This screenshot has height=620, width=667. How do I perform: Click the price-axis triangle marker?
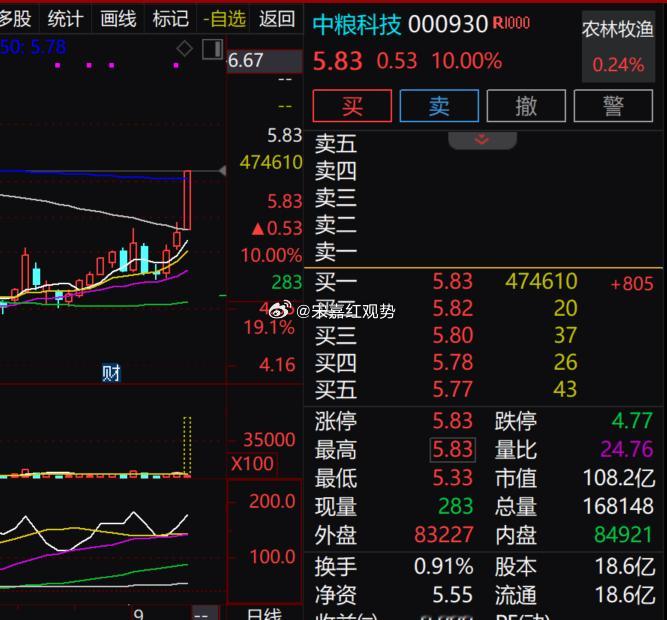click(222, 171)
